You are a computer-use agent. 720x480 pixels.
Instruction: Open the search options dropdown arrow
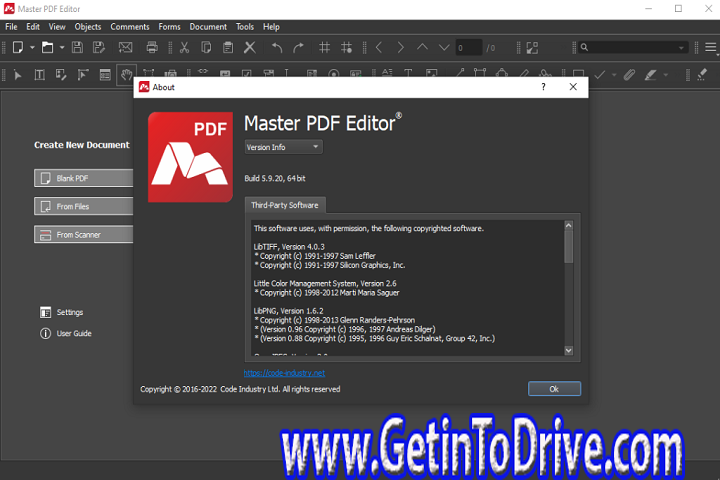[681, 48]
